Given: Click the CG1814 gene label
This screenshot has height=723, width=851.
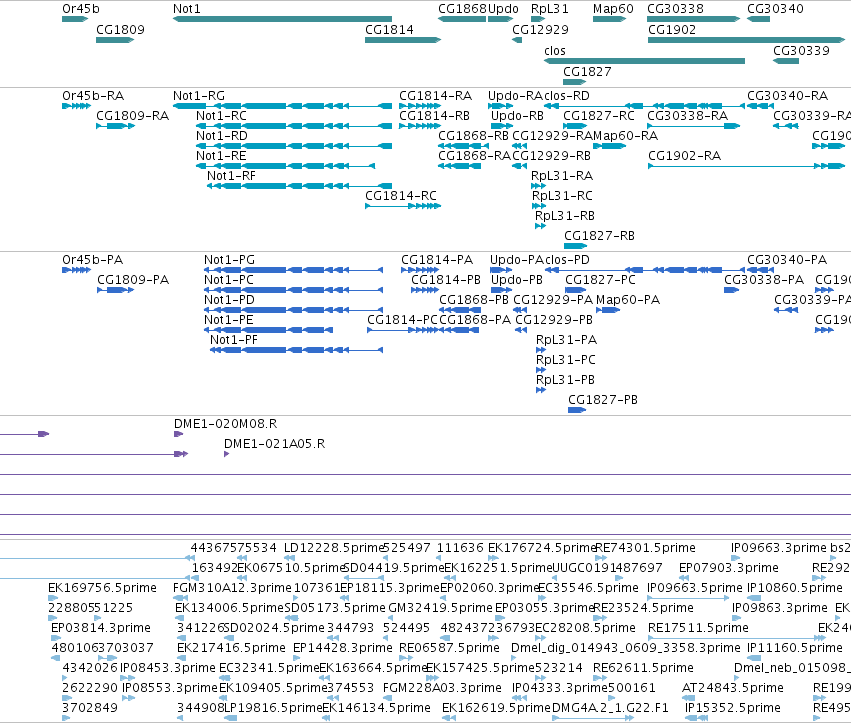Looking at the screenshot, I should [389, 29].
